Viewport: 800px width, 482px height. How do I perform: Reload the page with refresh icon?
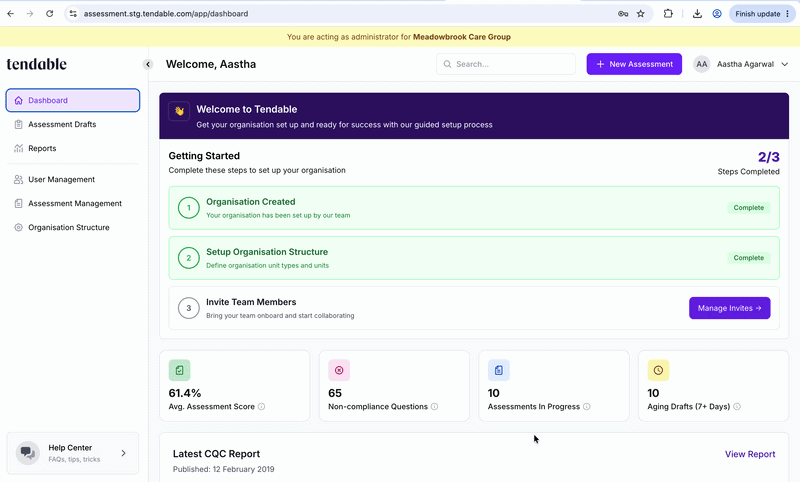pos(49,14)
